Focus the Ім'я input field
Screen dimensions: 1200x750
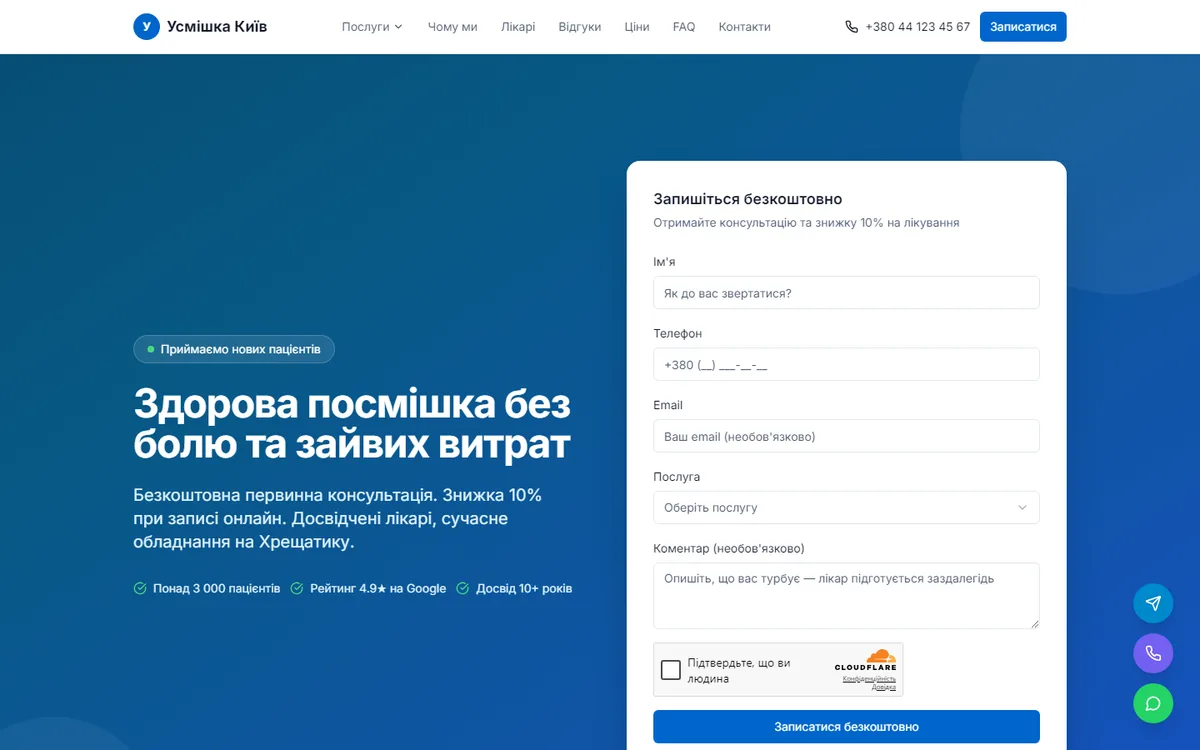pyautogui.click(x=846, y=293)
